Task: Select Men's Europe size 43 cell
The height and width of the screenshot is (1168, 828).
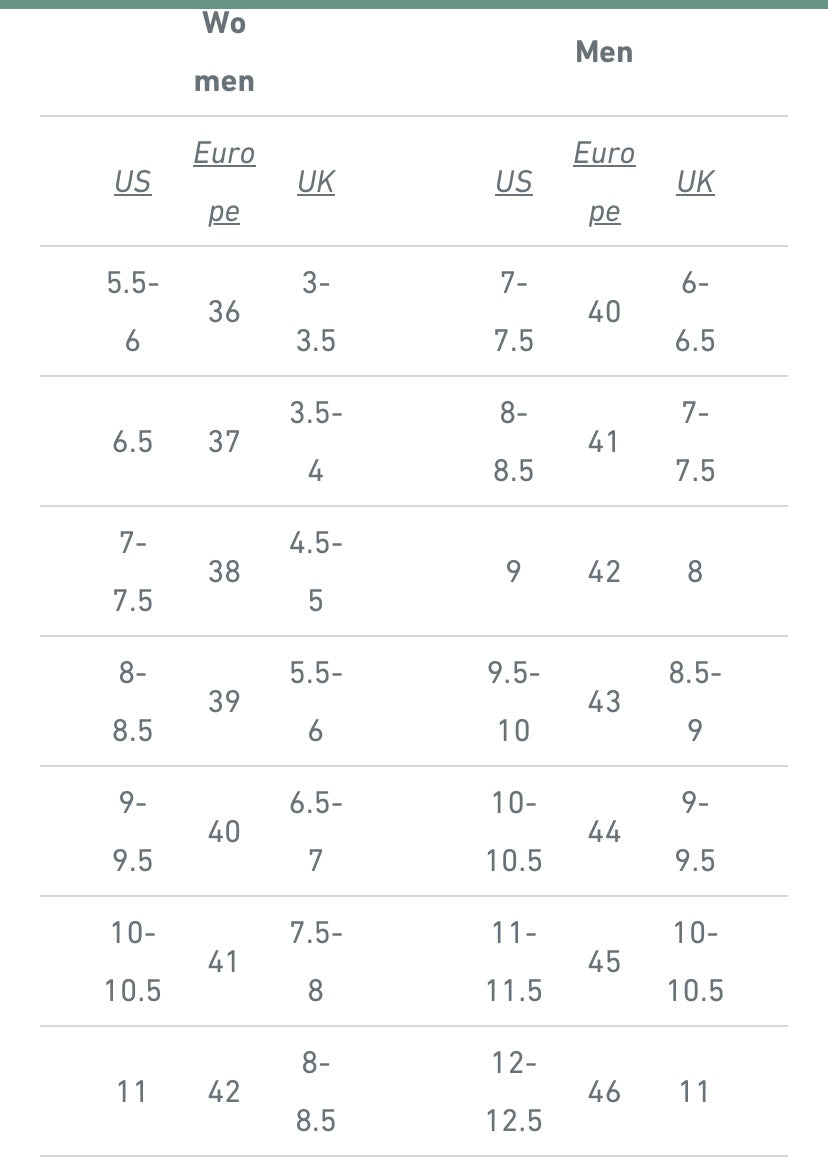Action: (x=604, y=702)
